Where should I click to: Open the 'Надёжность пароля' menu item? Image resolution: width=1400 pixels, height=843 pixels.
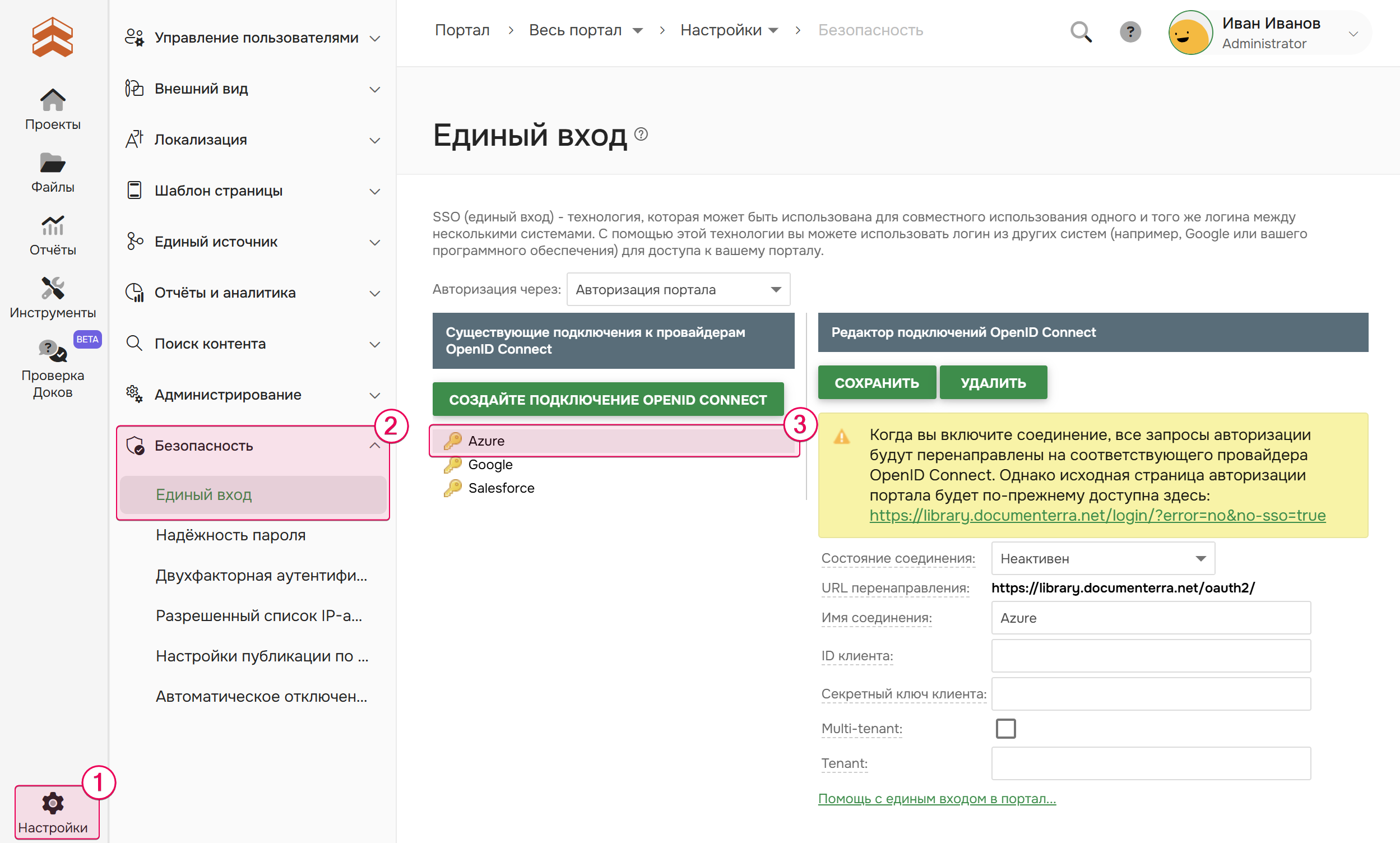coord(230,535)
